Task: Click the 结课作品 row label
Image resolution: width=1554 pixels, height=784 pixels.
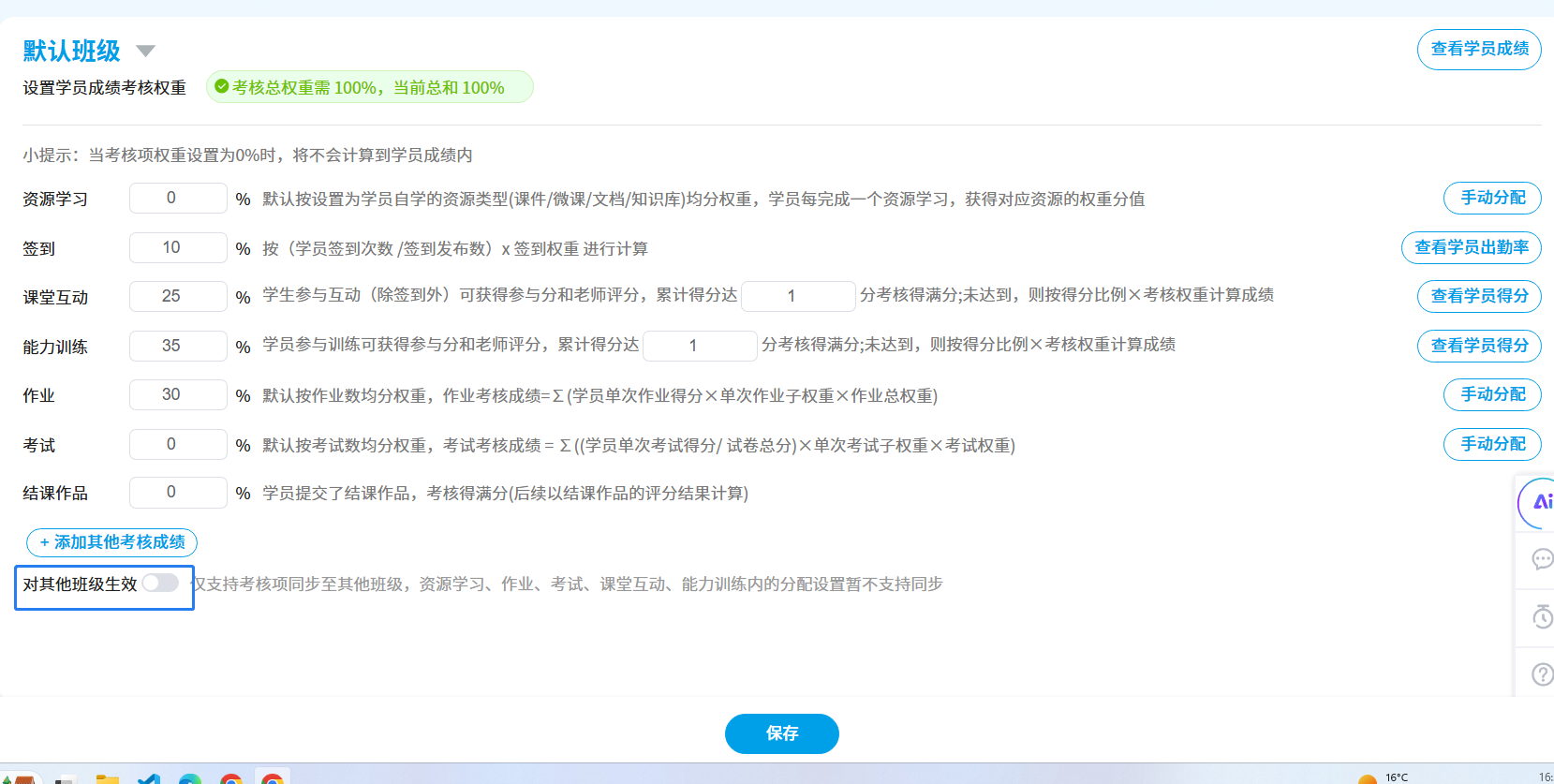Action: (55, 494)
